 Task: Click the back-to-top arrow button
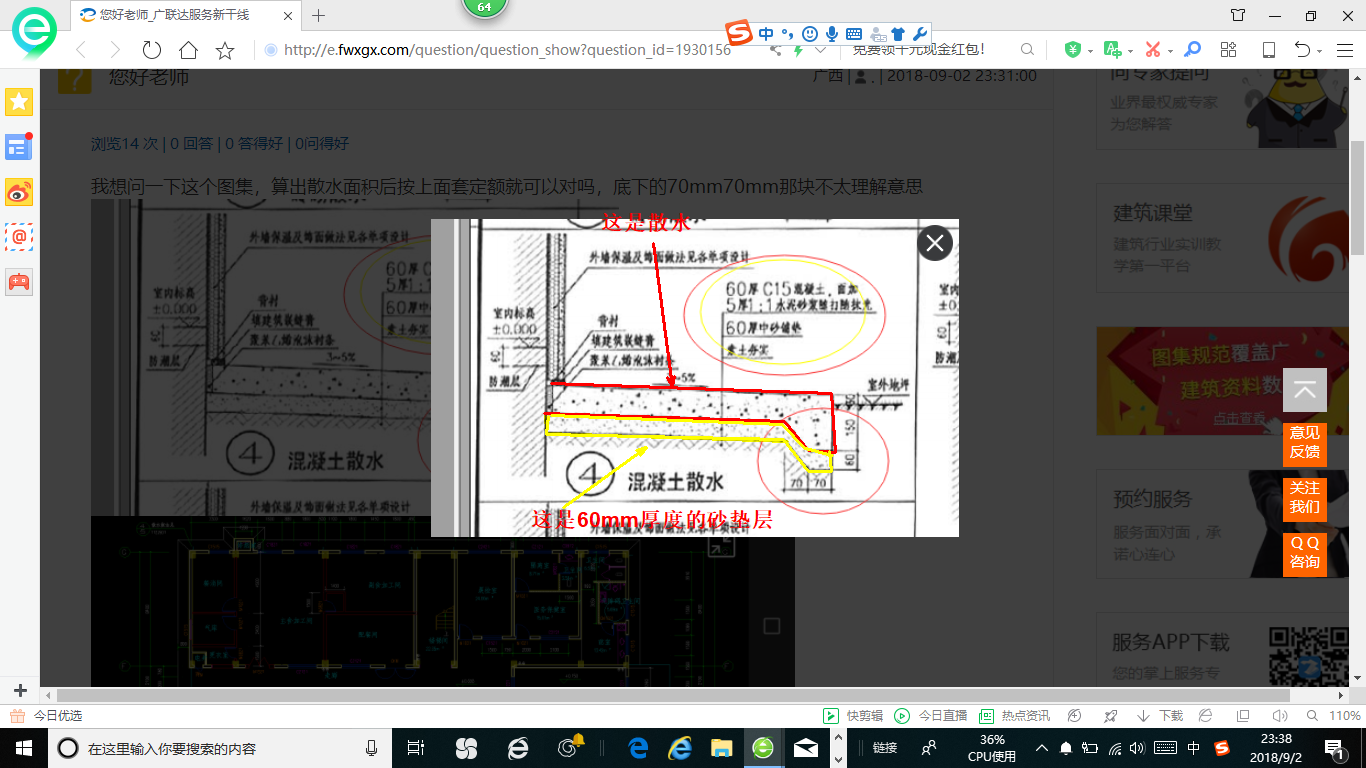click(x=1304, y=390)
